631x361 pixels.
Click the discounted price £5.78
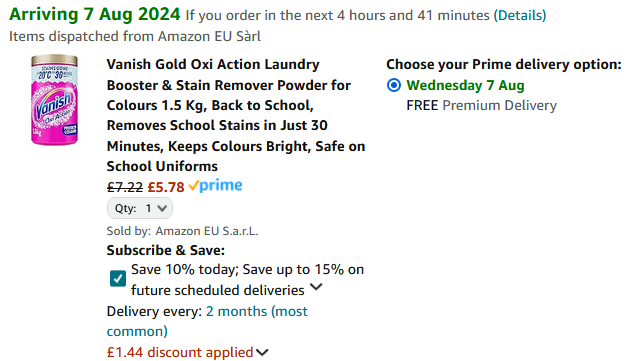coord(166,187)
